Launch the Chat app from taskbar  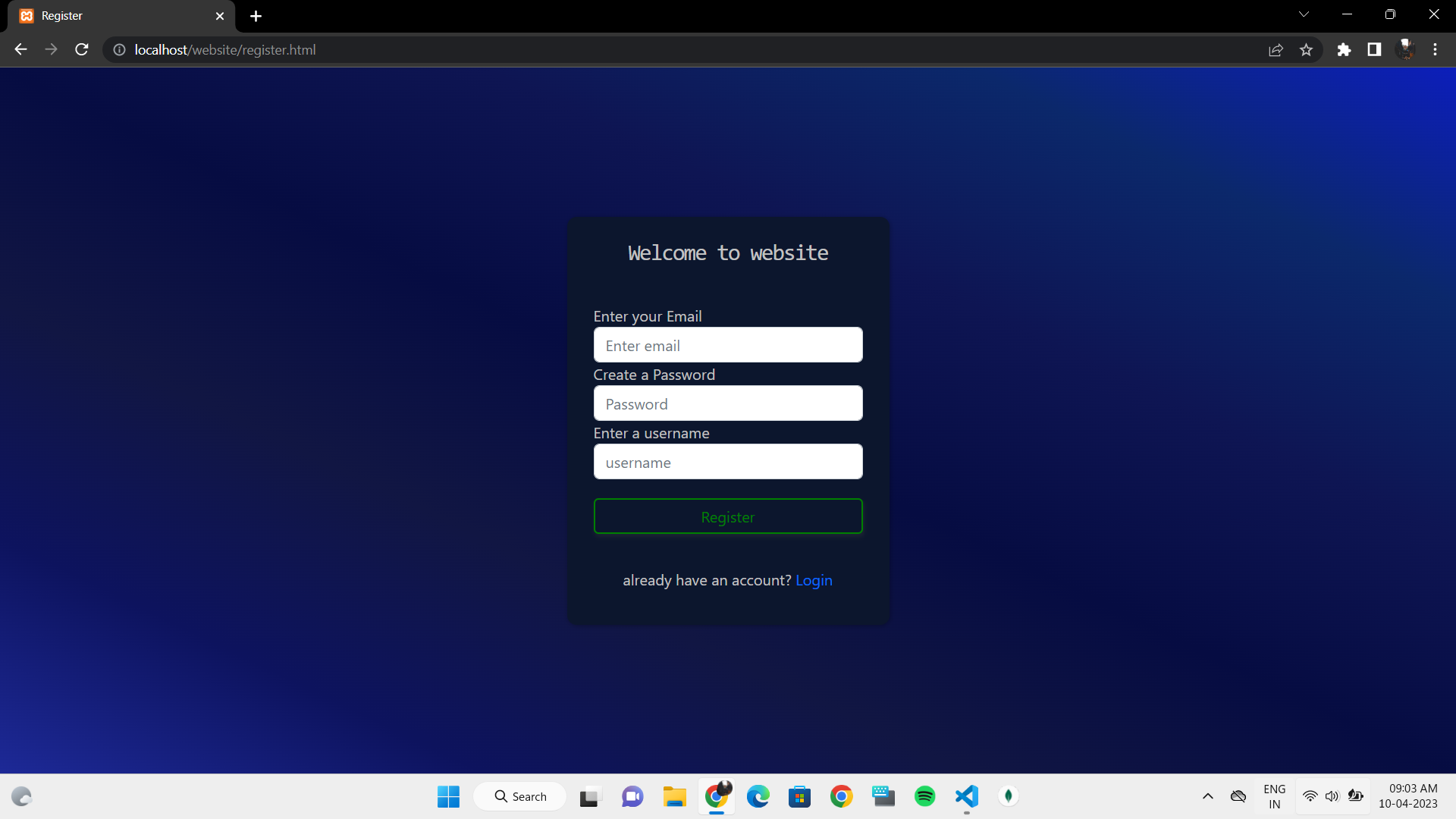point(632,796)
